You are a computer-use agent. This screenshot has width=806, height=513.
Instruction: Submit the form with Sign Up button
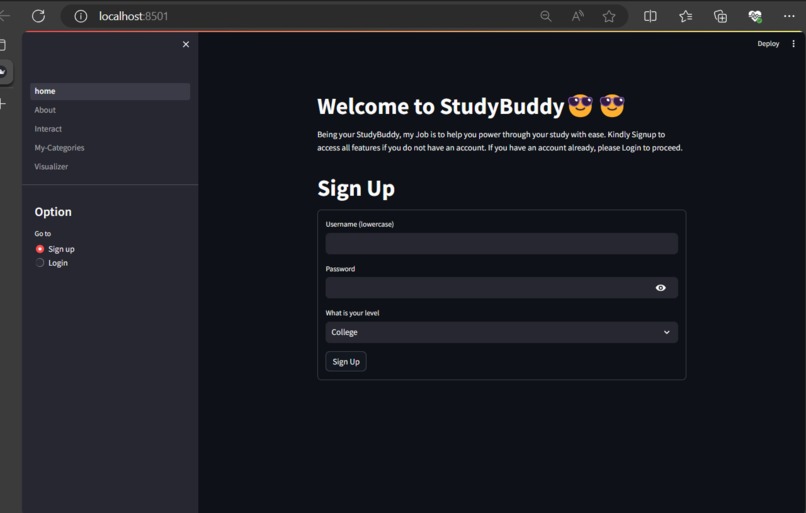pos(346,361)
